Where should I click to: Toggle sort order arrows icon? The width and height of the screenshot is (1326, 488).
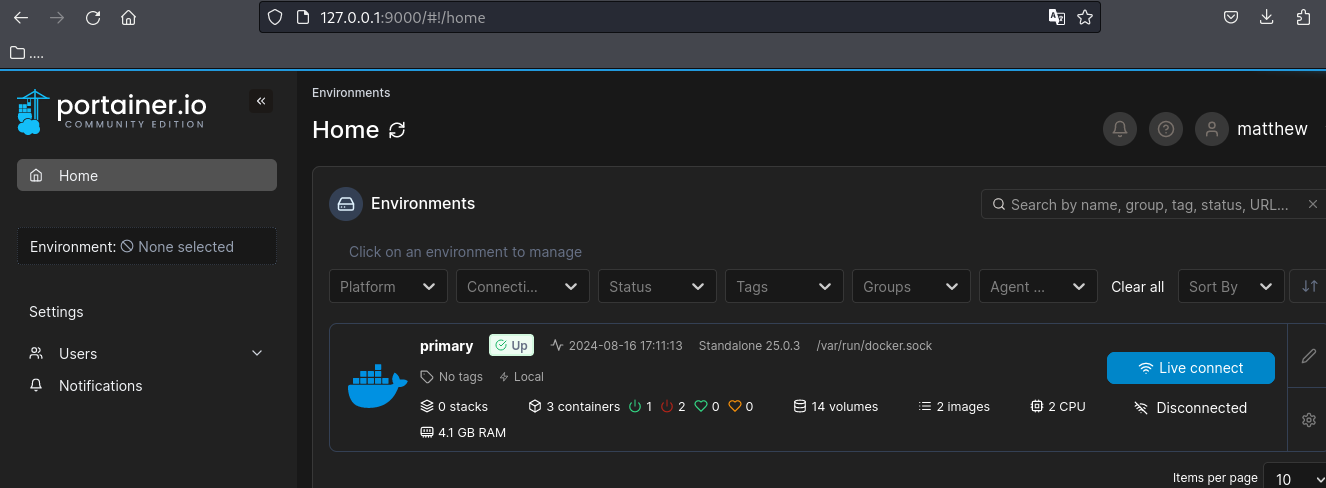tap(1309, 286)
